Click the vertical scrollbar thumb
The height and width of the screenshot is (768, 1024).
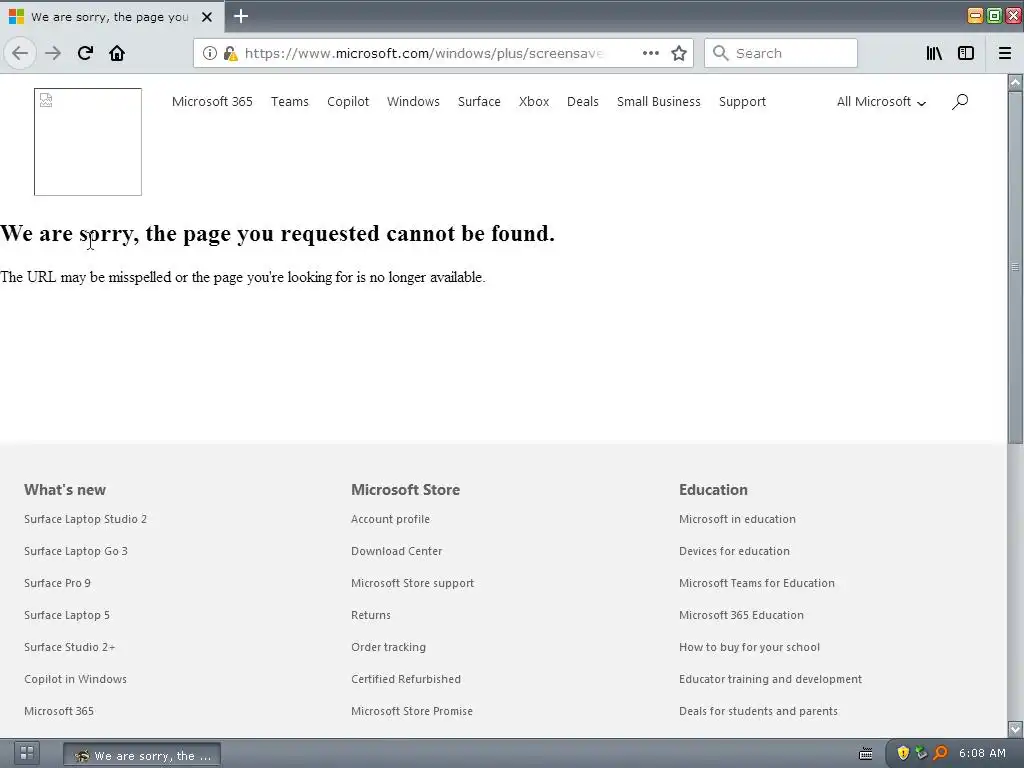tap(1015, 267)
